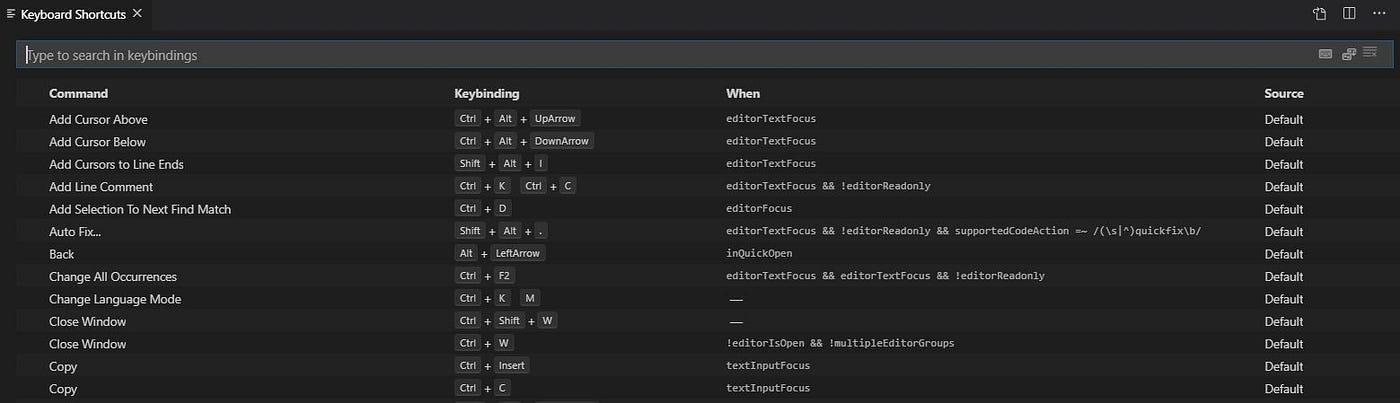
Task: Select the Auto Fix... command row
Action: [x=75, y=232]
